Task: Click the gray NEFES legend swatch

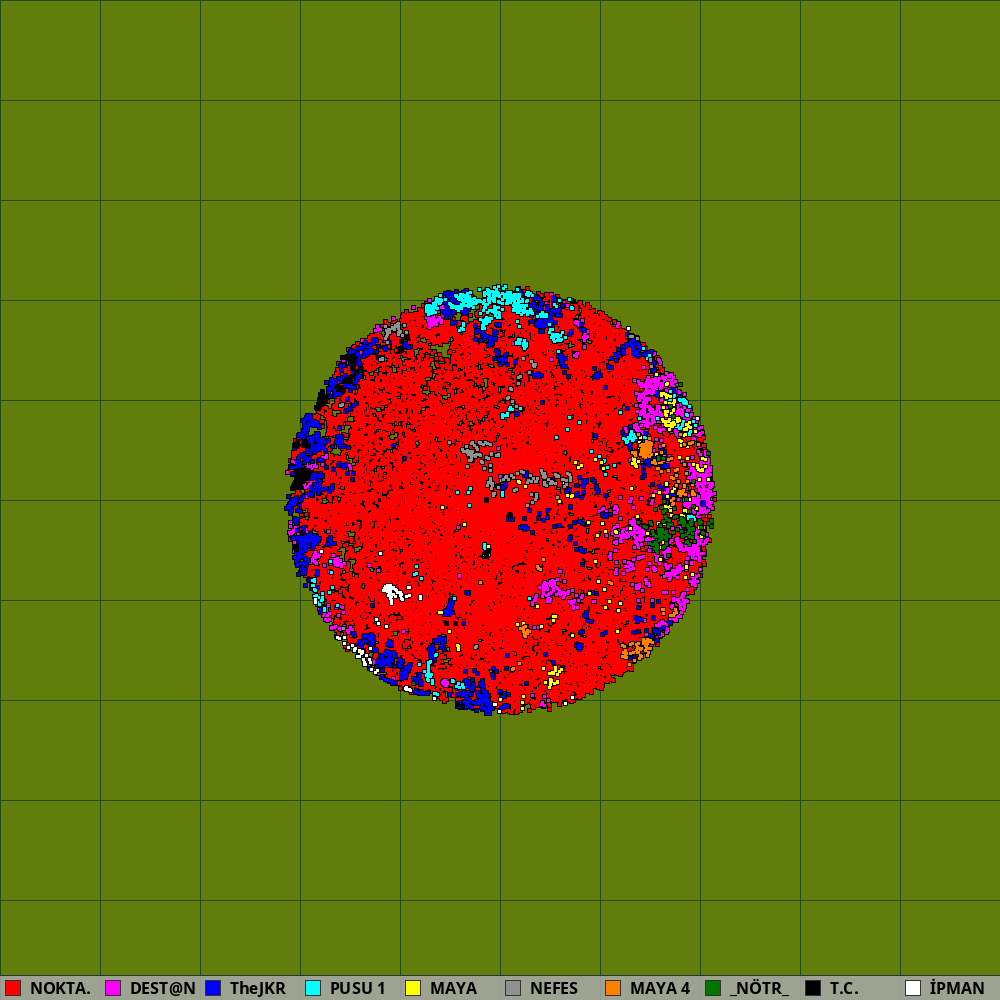Action: click(x=513, y=988)
